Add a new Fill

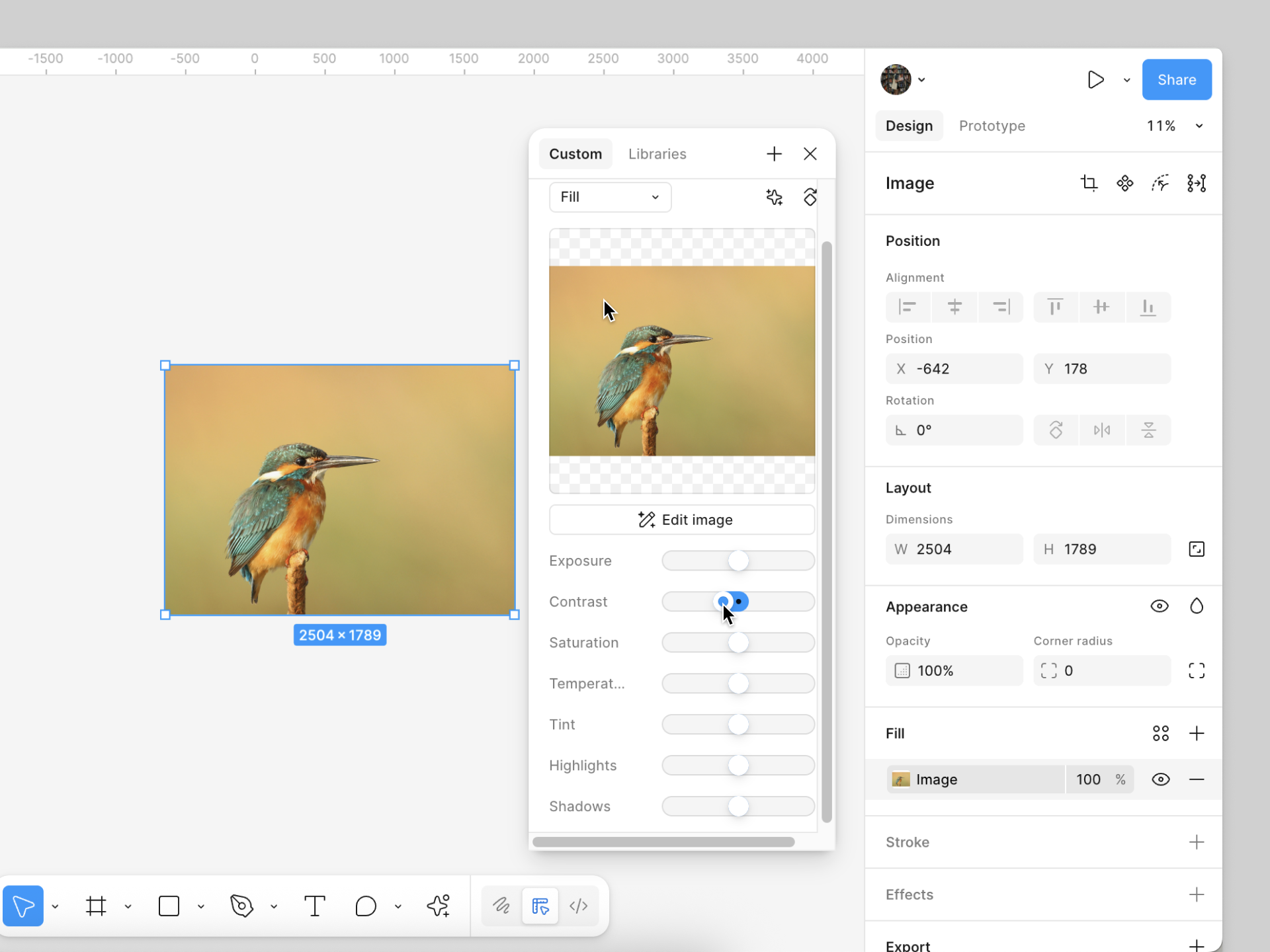[x=1197, y=733]
